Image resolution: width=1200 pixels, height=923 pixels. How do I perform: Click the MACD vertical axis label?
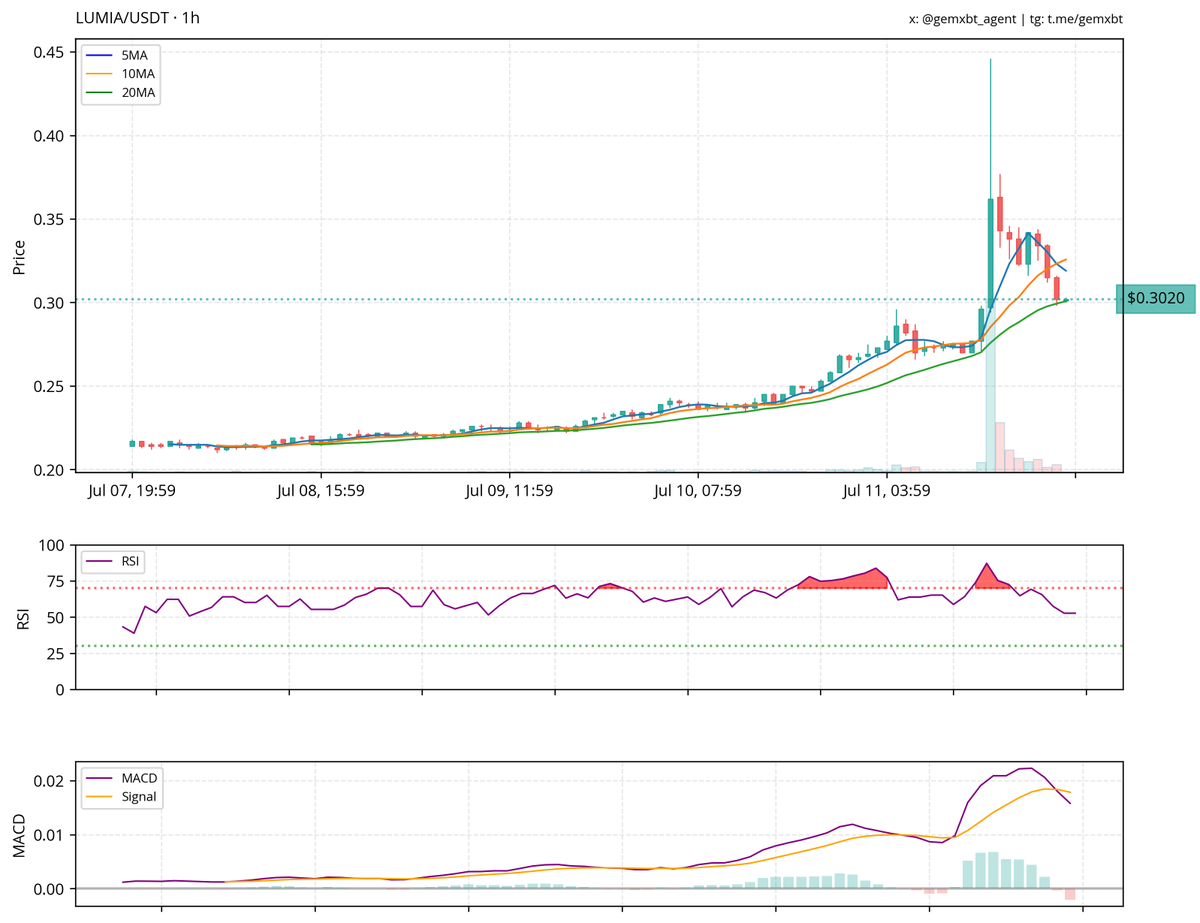pos(18,835)
